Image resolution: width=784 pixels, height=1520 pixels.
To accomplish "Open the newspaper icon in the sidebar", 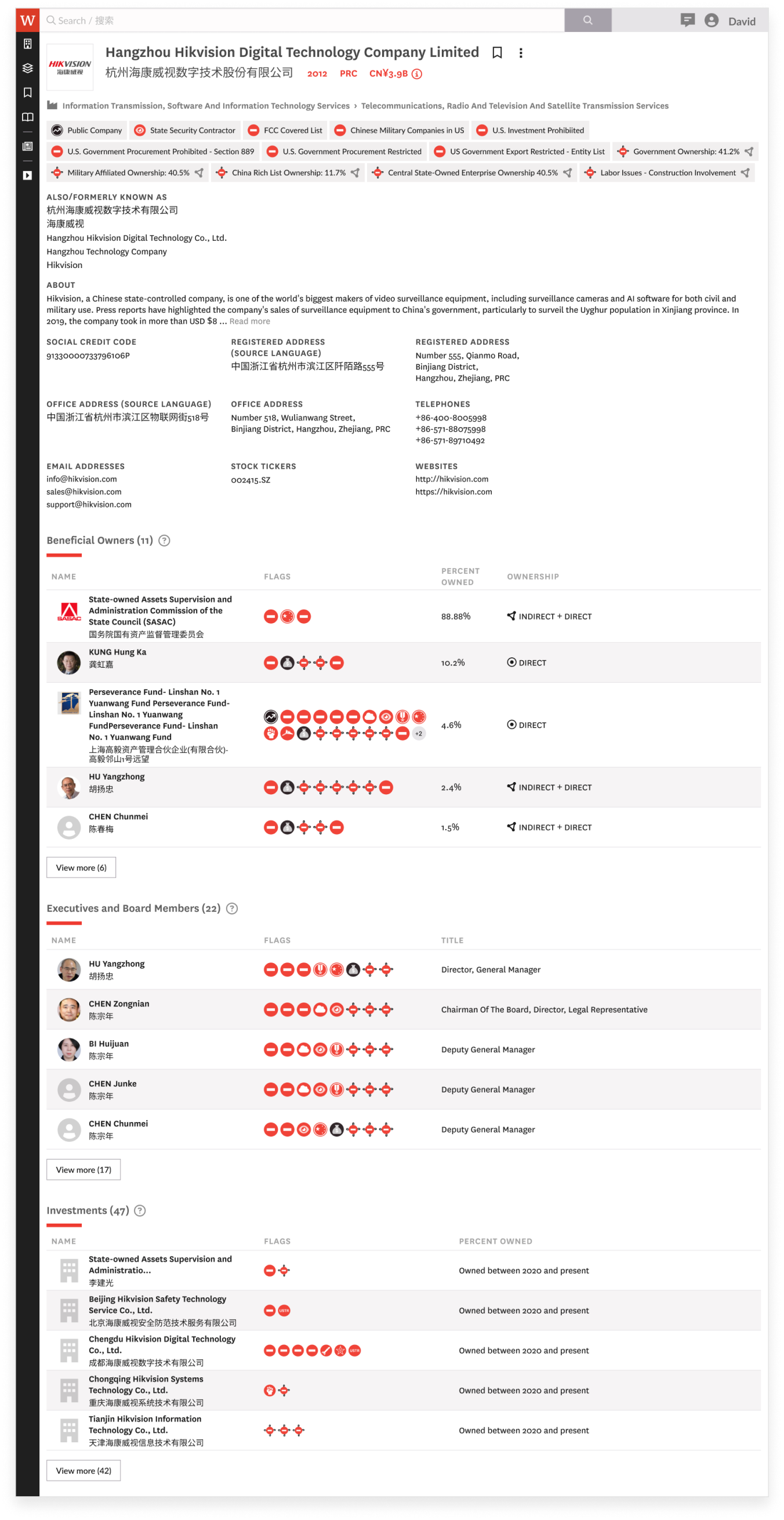I will tap(27, 146).
